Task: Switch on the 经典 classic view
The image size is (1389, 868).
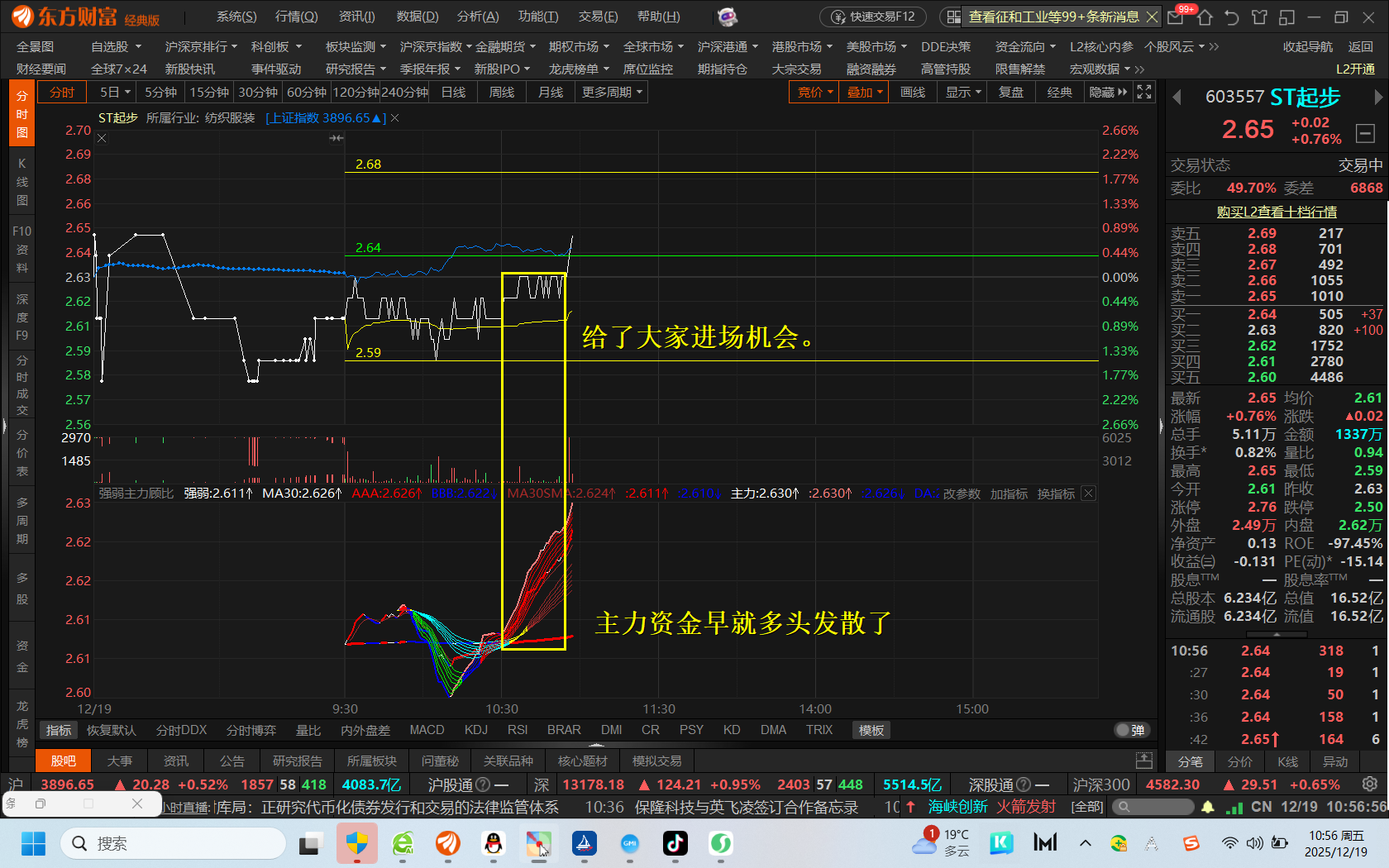Action: click(1059, 92)
